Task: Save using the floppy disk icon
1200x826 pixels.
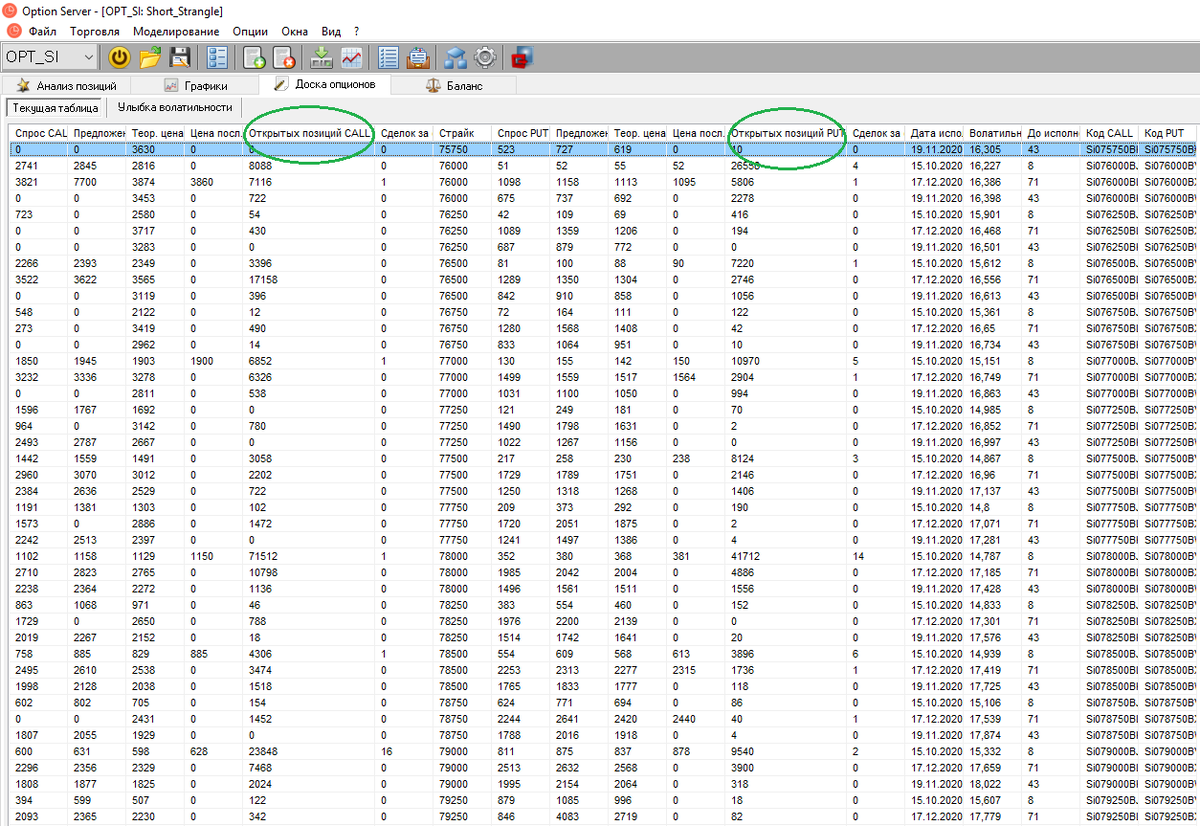Action: pos(181,58)
